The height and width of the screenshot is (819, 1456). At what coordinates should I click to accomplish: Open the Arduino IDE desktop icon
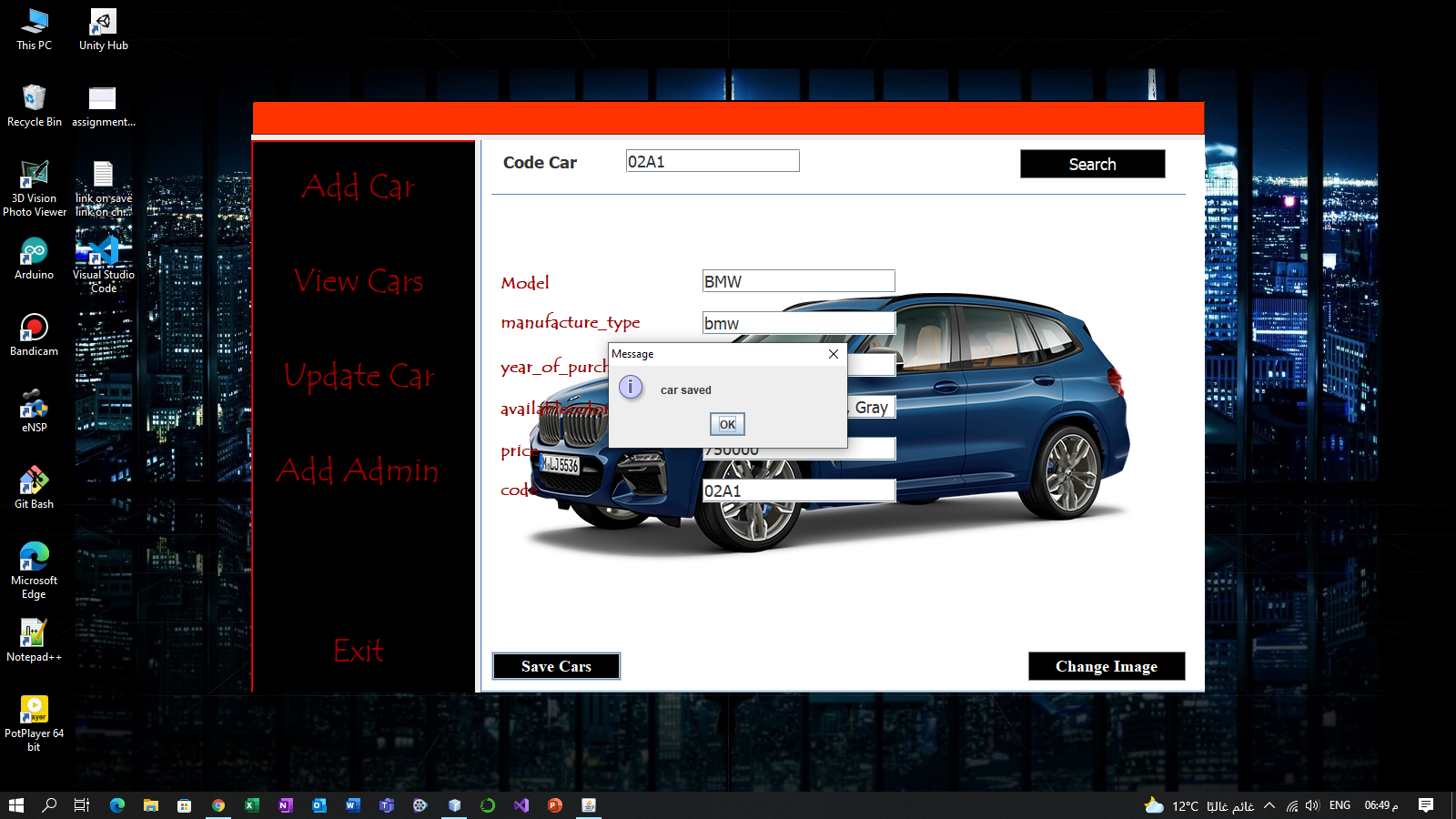coord(34,253)
